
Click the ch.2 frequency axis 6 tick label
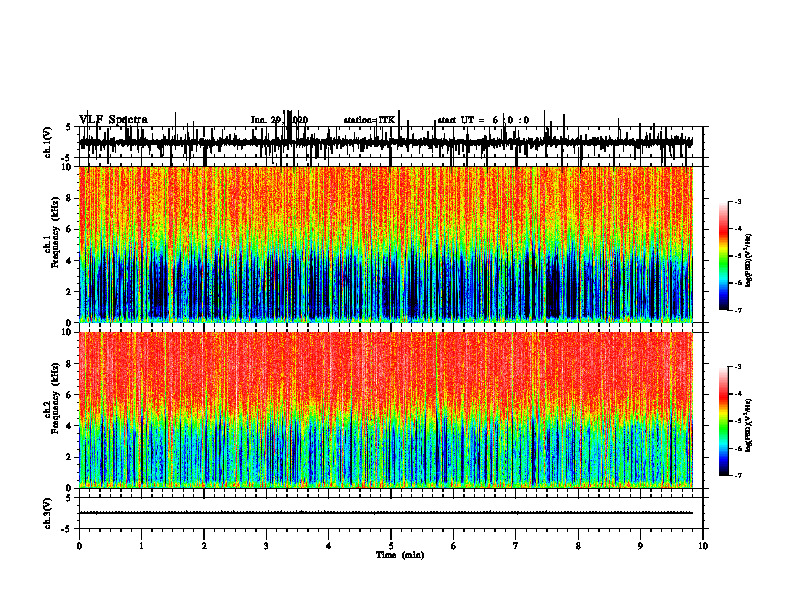(70, 395)
